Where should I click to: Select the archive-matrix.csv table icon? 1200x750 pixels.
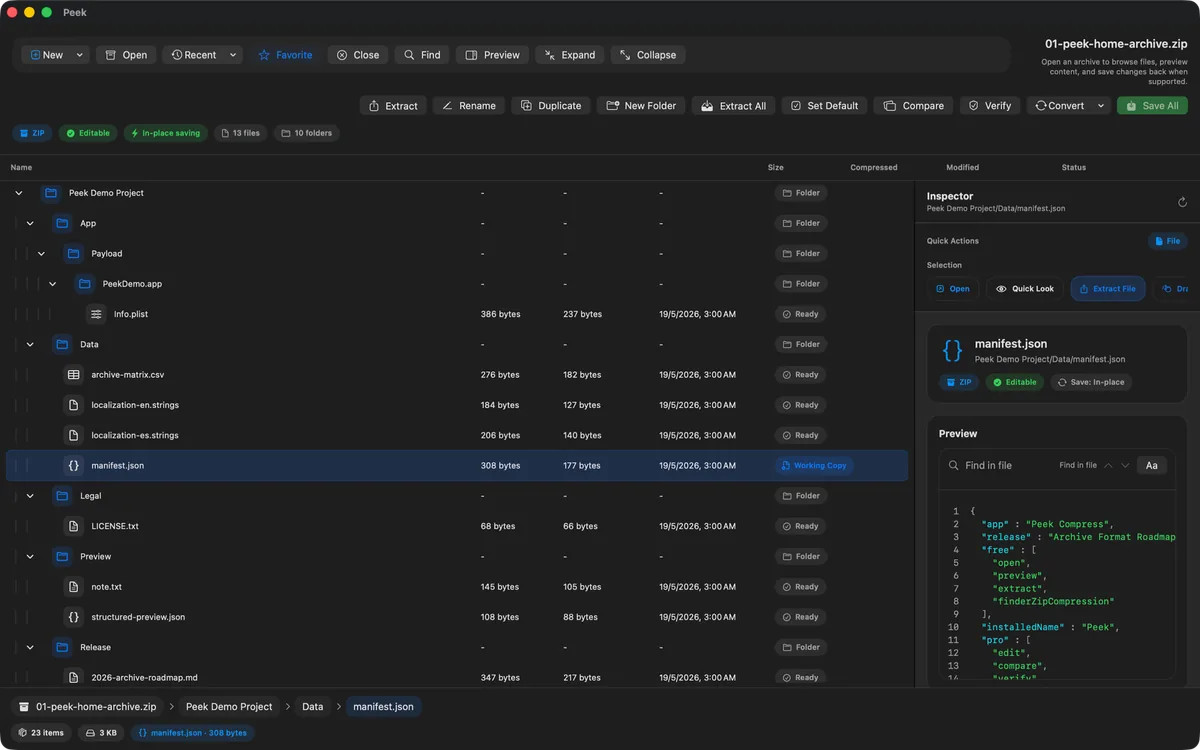pos(73,375)
